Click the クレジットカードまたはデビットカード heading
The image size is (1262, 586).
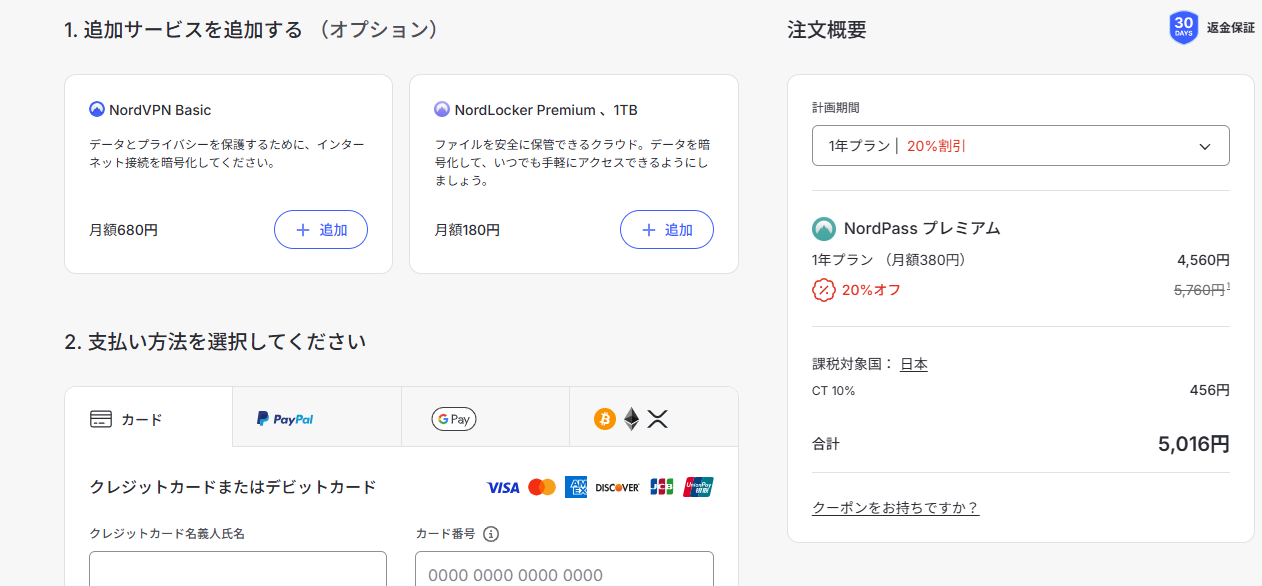(x=233, y=487)
